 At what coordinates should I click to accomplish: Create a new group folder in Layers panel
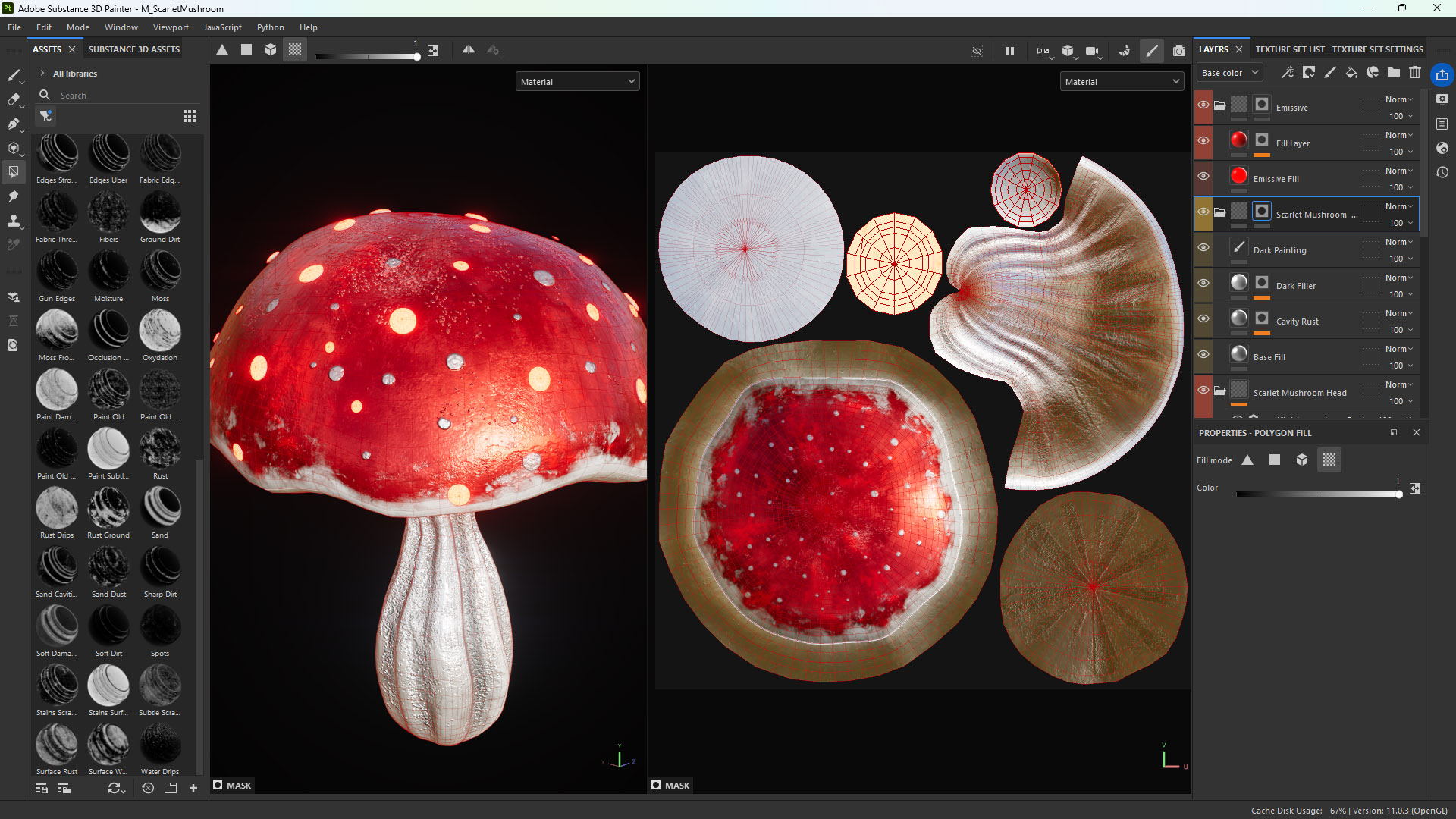(x=1394, y=72)
